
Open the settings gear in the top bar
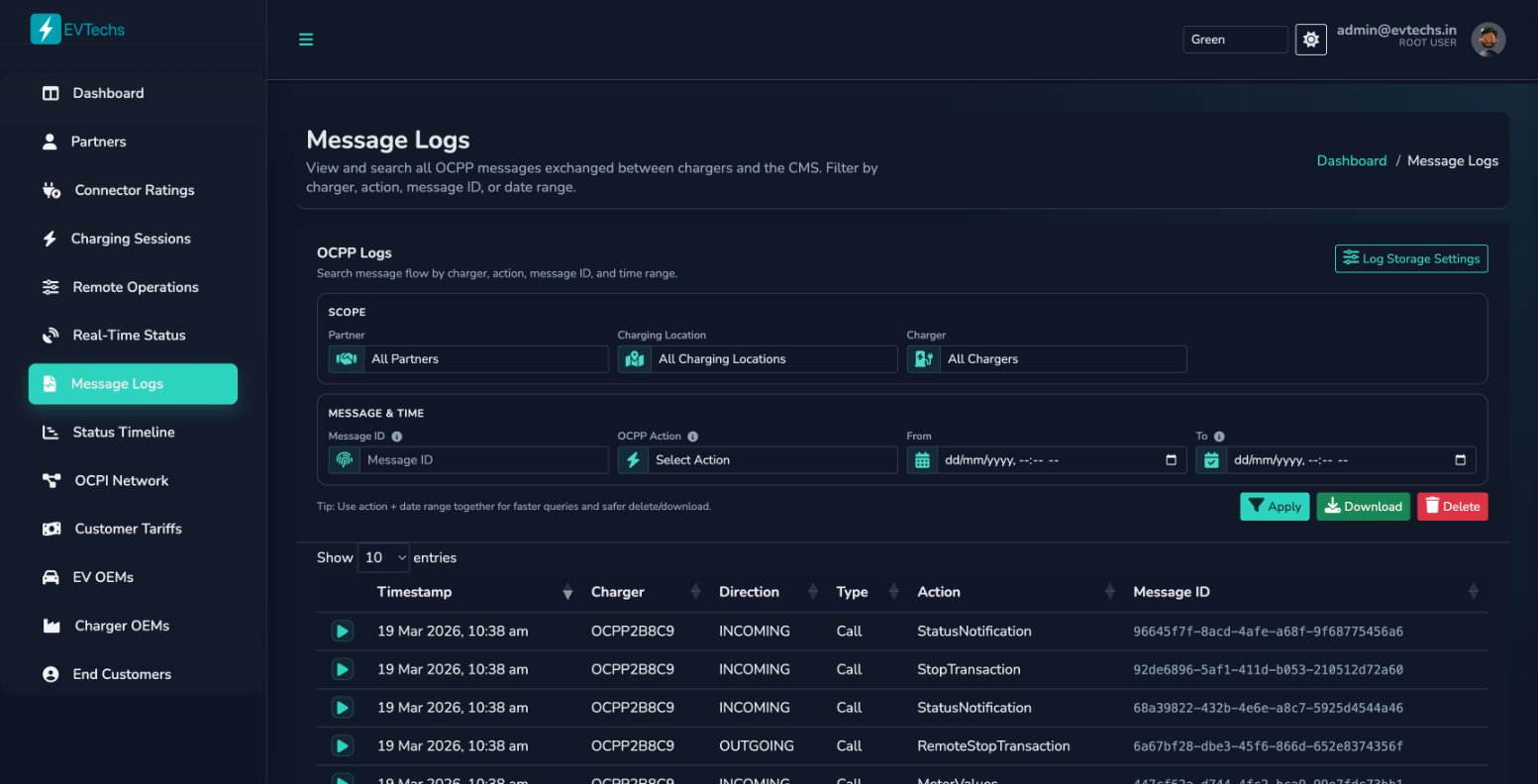coord(1310,39)
